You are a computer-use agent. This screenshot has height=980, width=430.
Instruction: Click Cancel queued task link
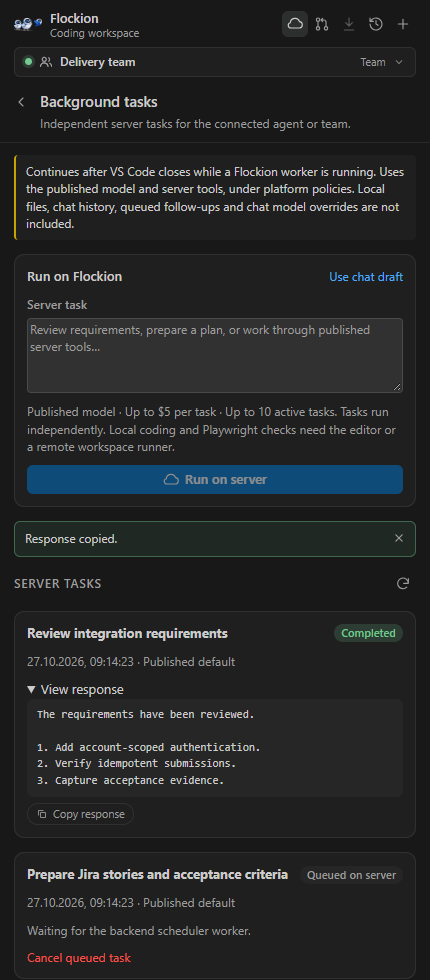(79, 958)
